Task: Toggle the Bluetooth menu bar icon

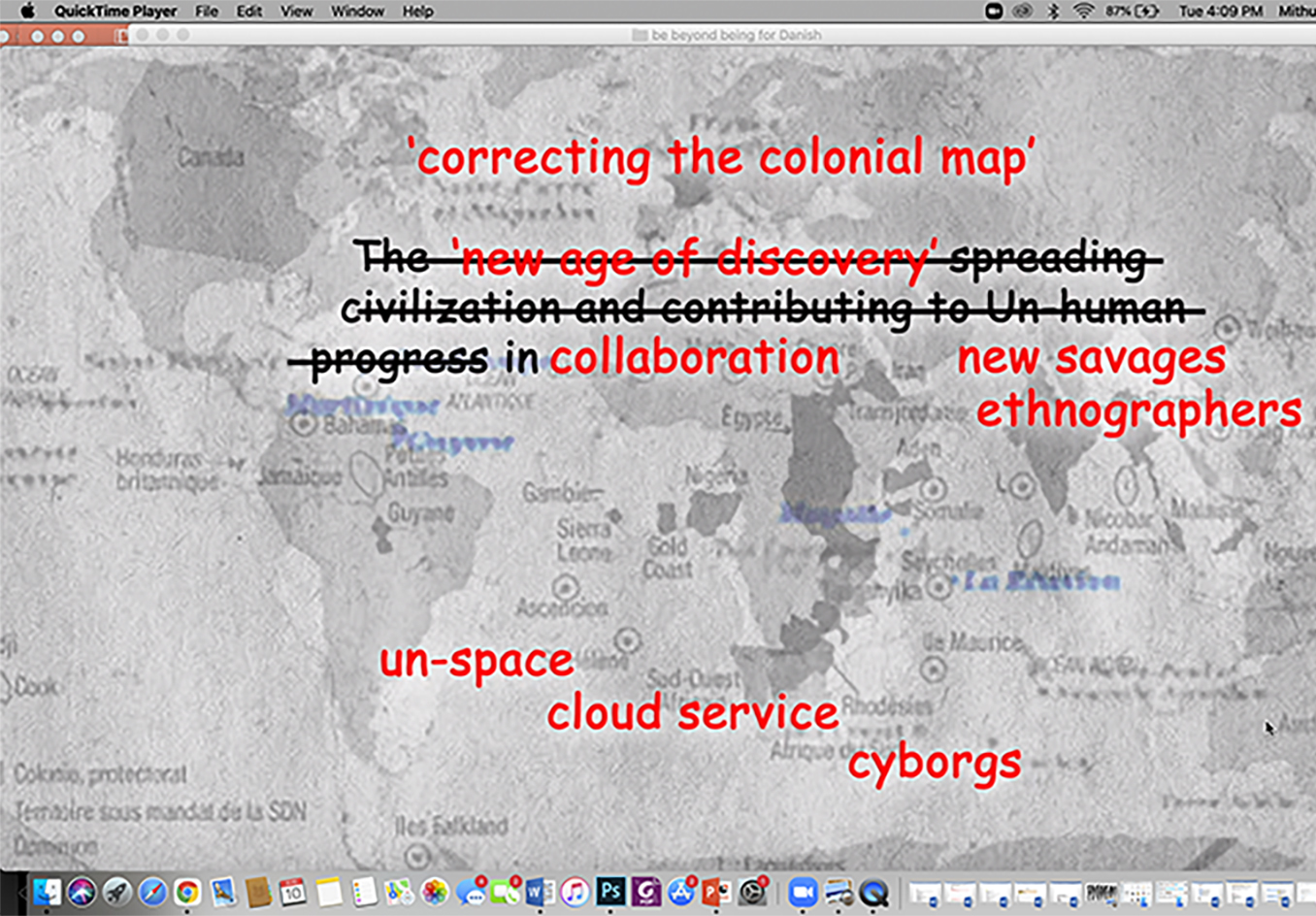Action: 1053,12
